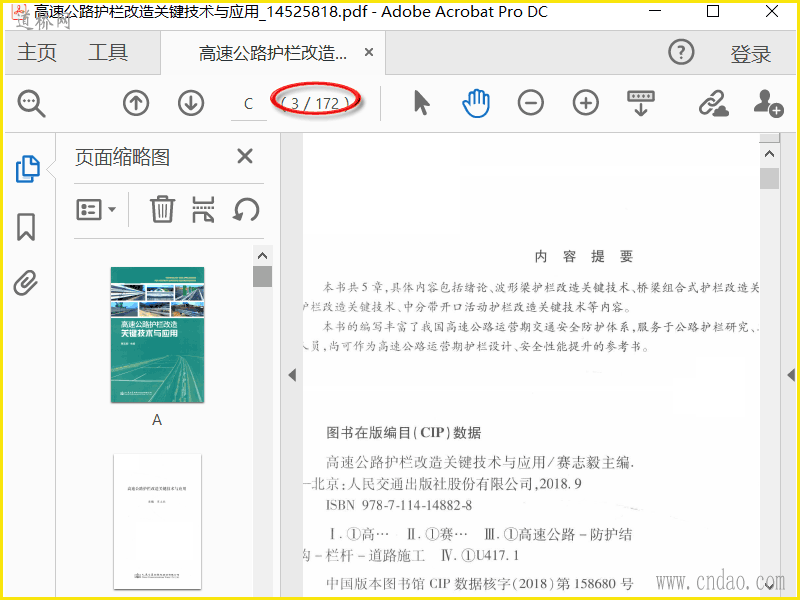
Task: Select the second page title thumbnail
Action: point(158,521)
